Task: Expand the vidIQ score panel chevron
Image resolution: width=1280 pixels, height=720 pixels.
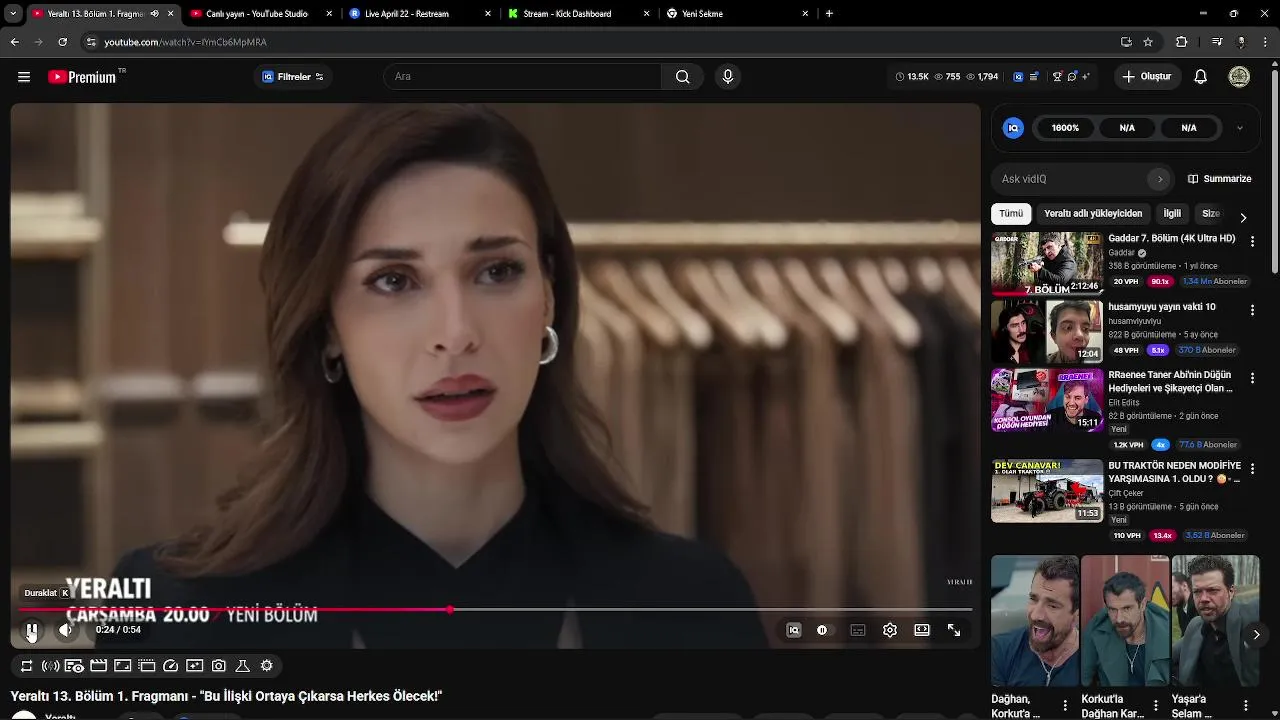Action: (1240, 128)
